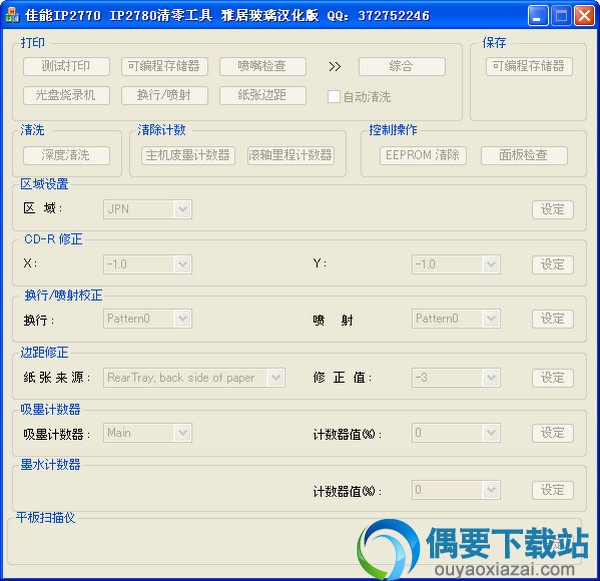Click the >> arrows in 打印 group
This screenshot has width=600, height=581.
point(334,67)
